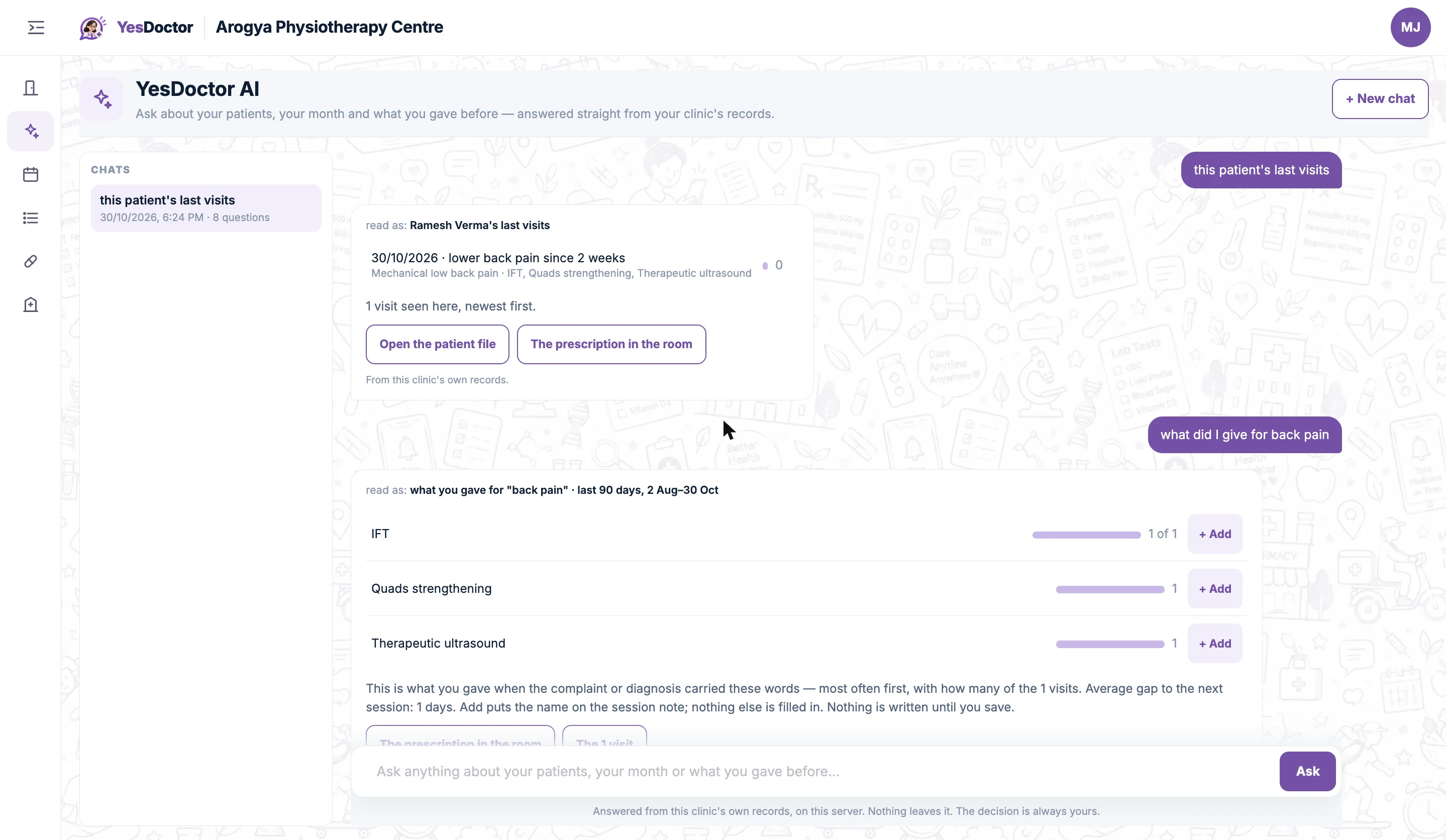Click the '1 of 1' count for IFT

(x=1162, y=534)
